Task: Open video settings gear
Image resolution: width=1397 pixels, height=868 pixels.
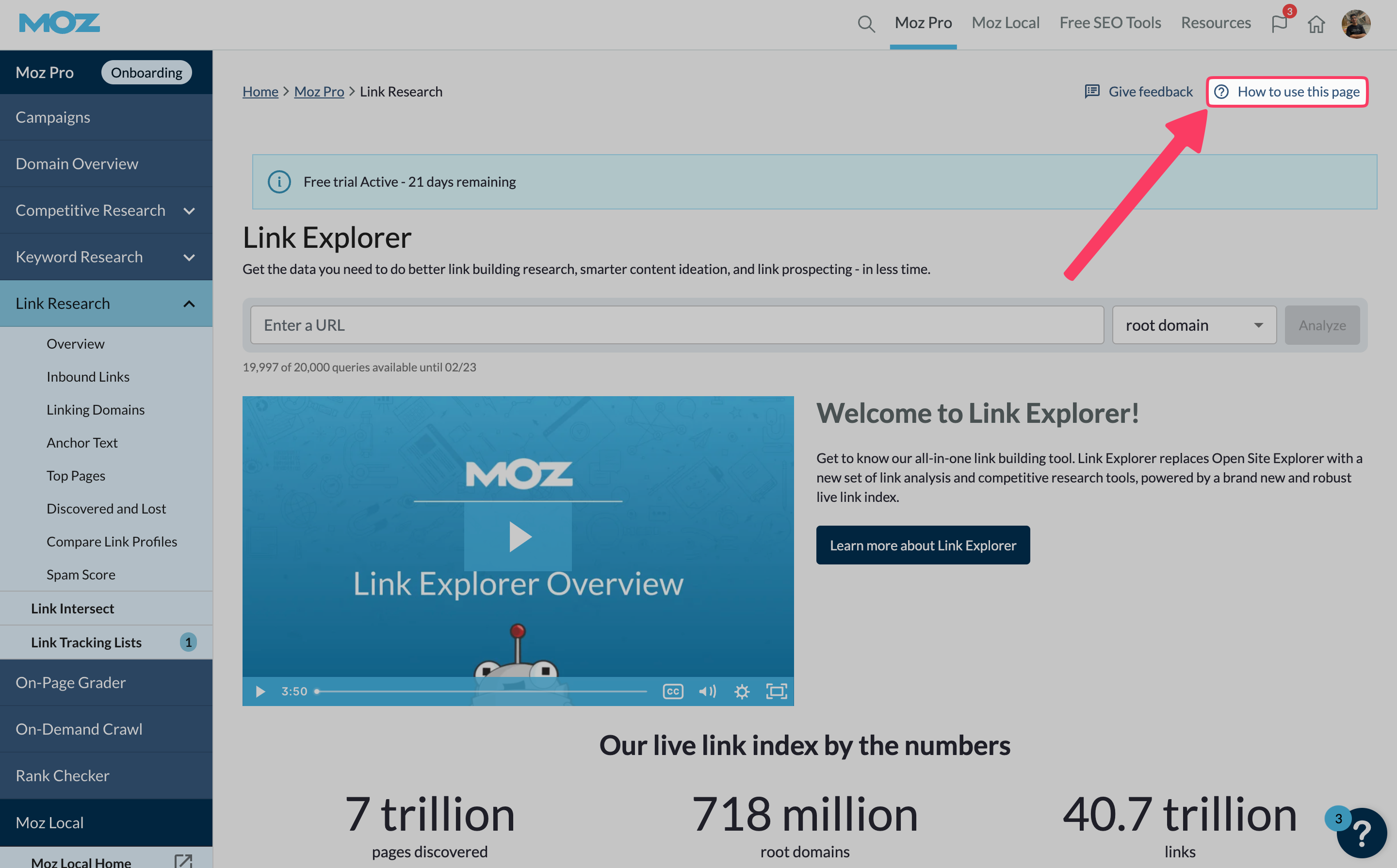Action: [x=742, y=691]
